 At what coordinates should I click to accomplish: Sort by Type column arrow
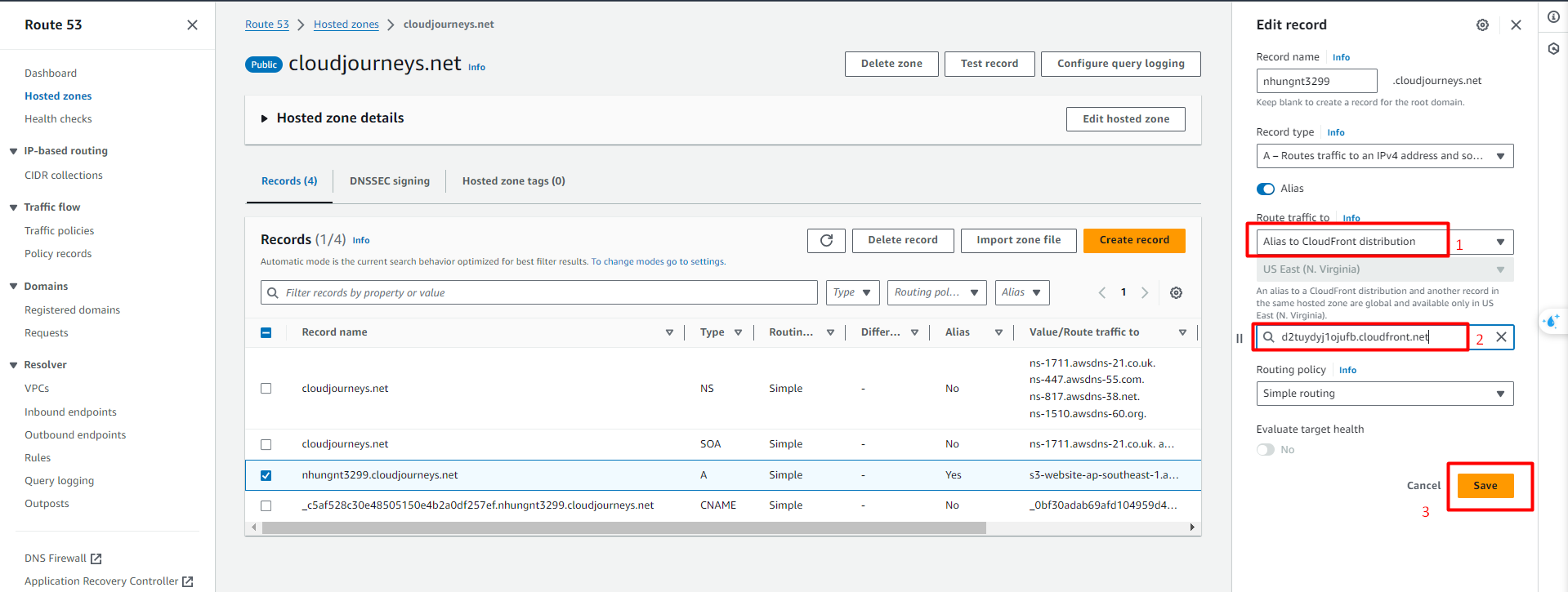click(x=738, y=332)
